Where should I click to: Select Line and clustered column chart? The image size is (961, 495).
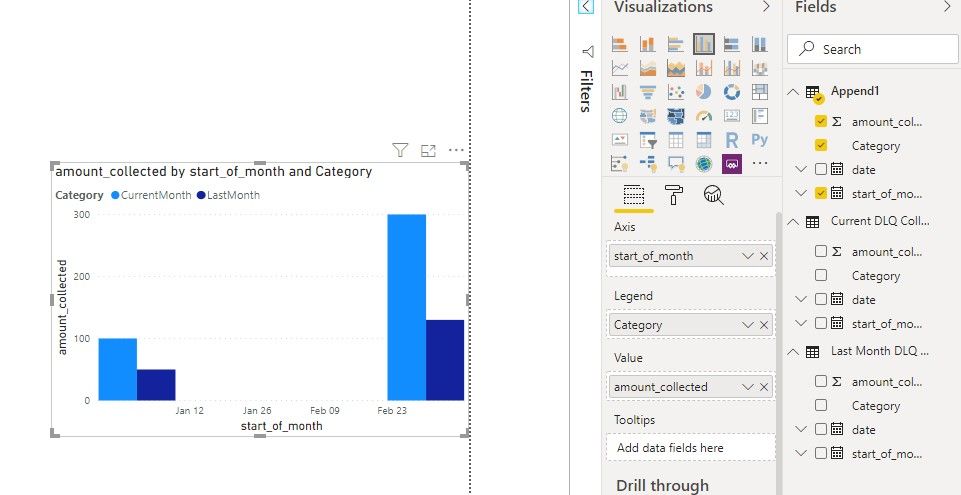pyautogui.click(x=732, y=68)
